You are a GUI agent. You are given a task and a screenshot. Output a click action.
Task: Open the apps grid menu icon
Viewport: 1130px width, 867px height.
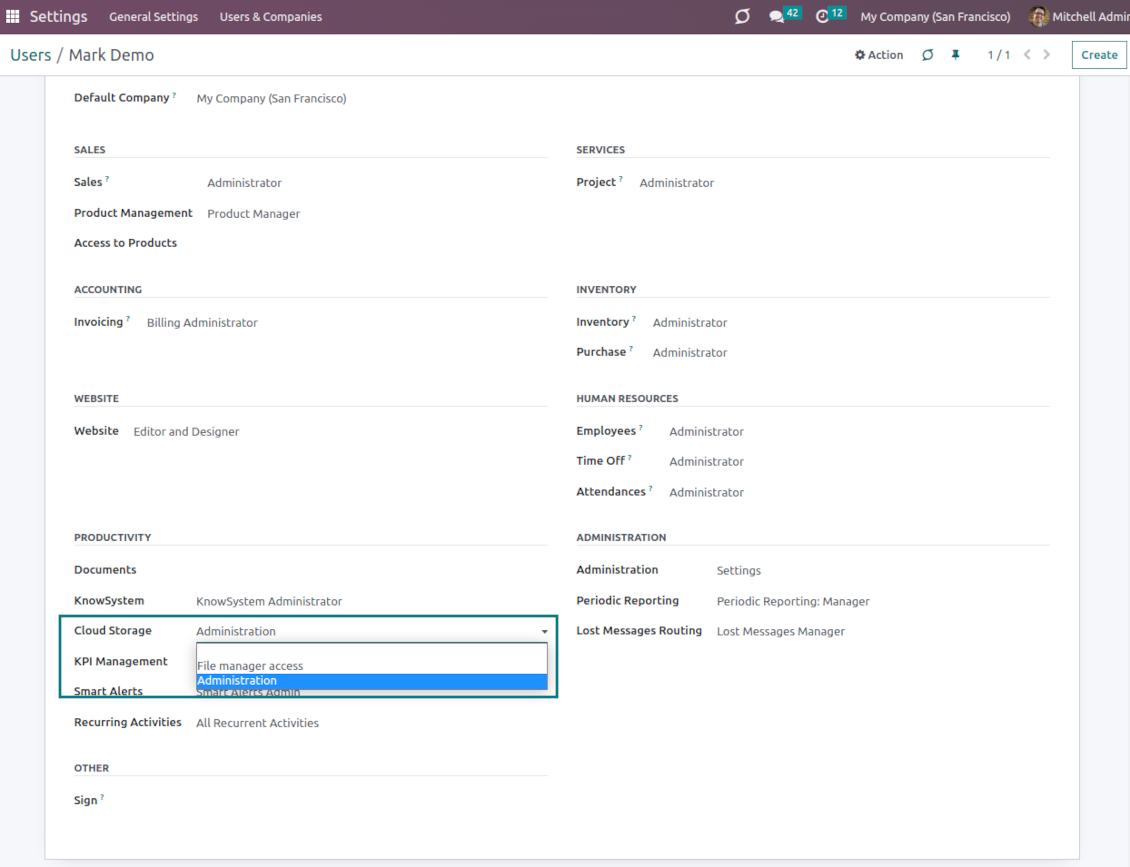(x=13, y=16)
